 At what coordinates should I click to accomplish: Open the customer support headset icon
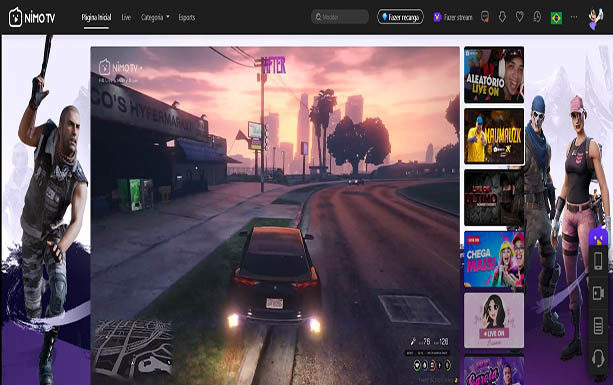pyautogui.click(x=598, y=357)
